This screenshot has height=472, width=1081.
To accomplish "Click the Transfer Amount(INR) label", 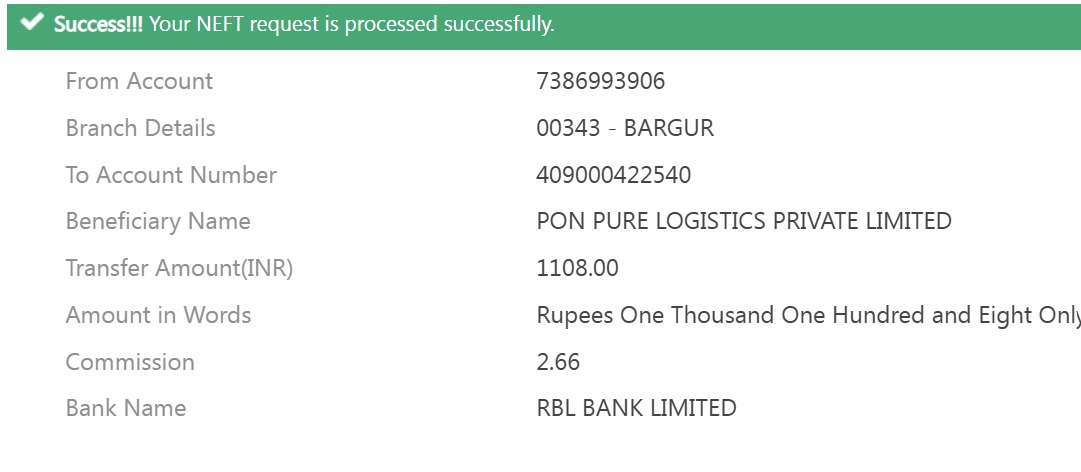I will 179,269.
